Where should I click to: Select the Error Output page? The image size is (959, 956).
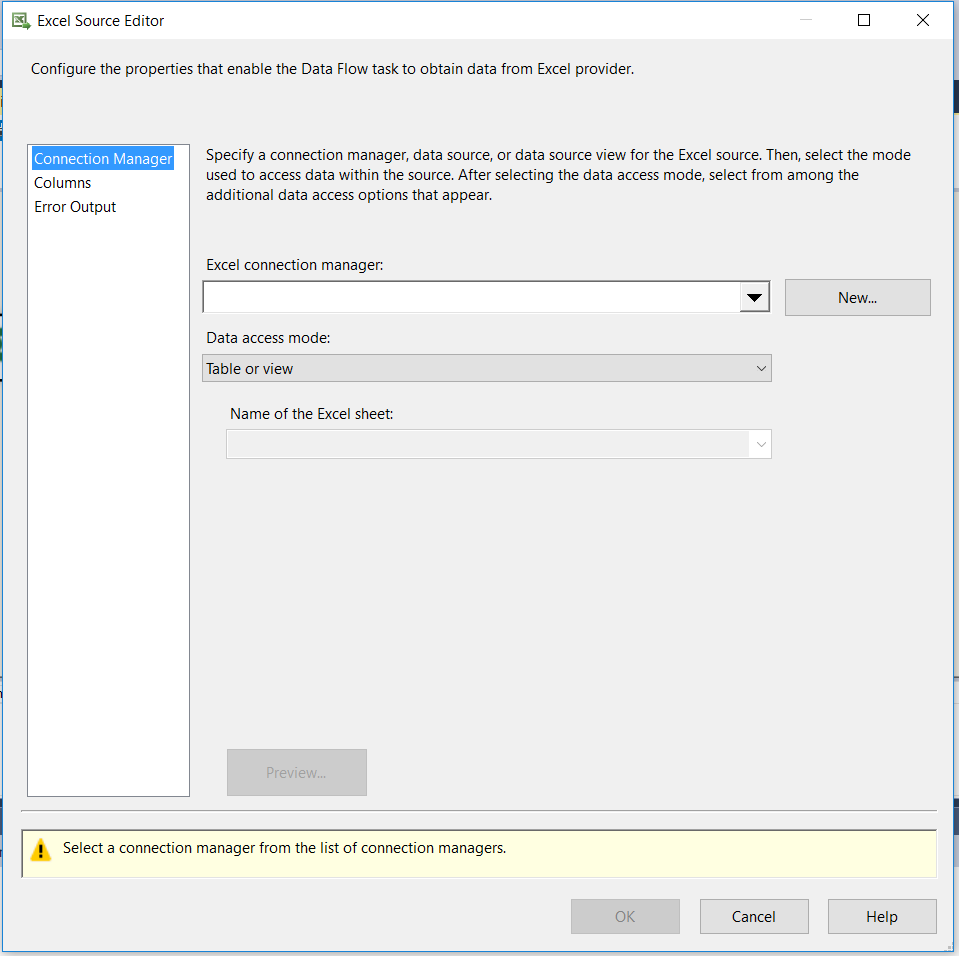[74, 207]
